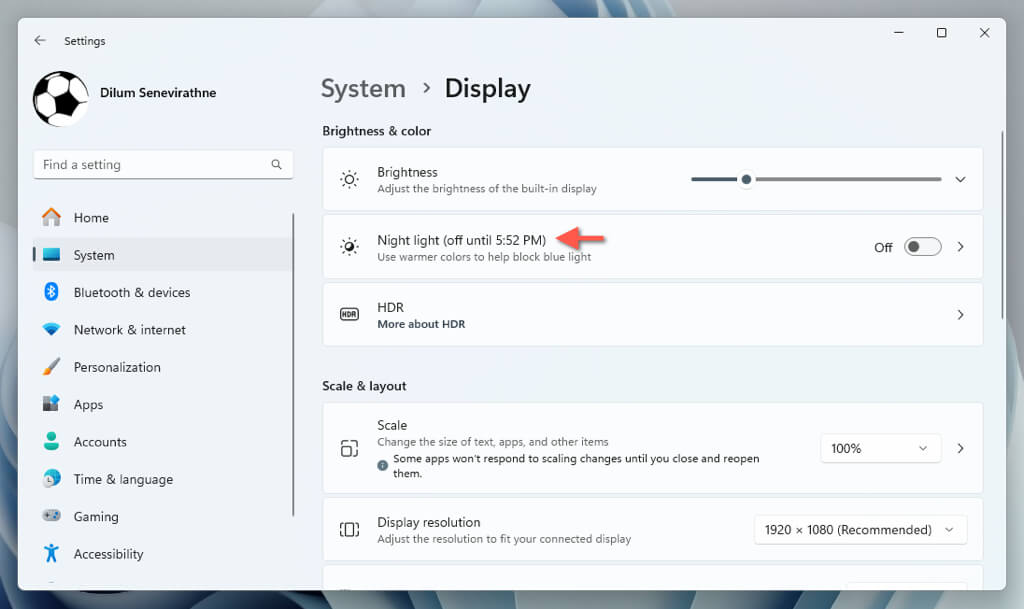This screenshot has height=609, width=1024.
Task: Click the Night light row title
Action: [x=461, y=240]
